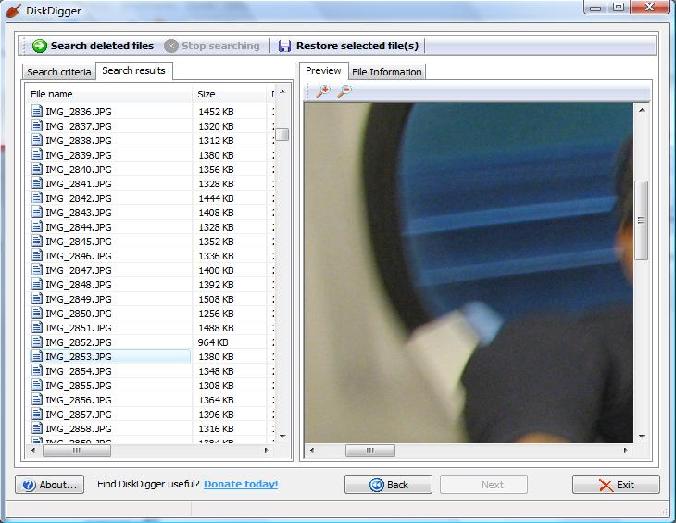The width and height of the screenshot is (676, 523).
Task: Click the file list scroll left arrow
Action: click(x=33, y=451)
